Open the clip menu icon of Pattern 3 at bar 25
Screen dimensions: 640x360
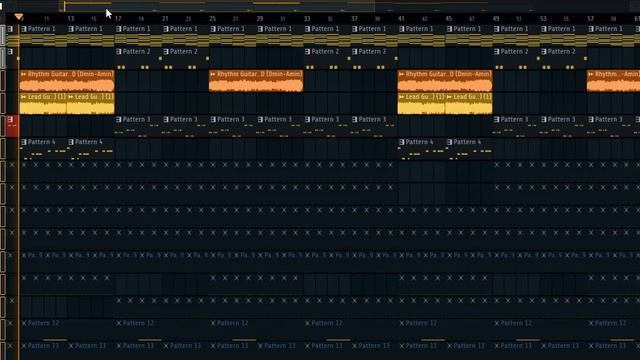(213, 120)
